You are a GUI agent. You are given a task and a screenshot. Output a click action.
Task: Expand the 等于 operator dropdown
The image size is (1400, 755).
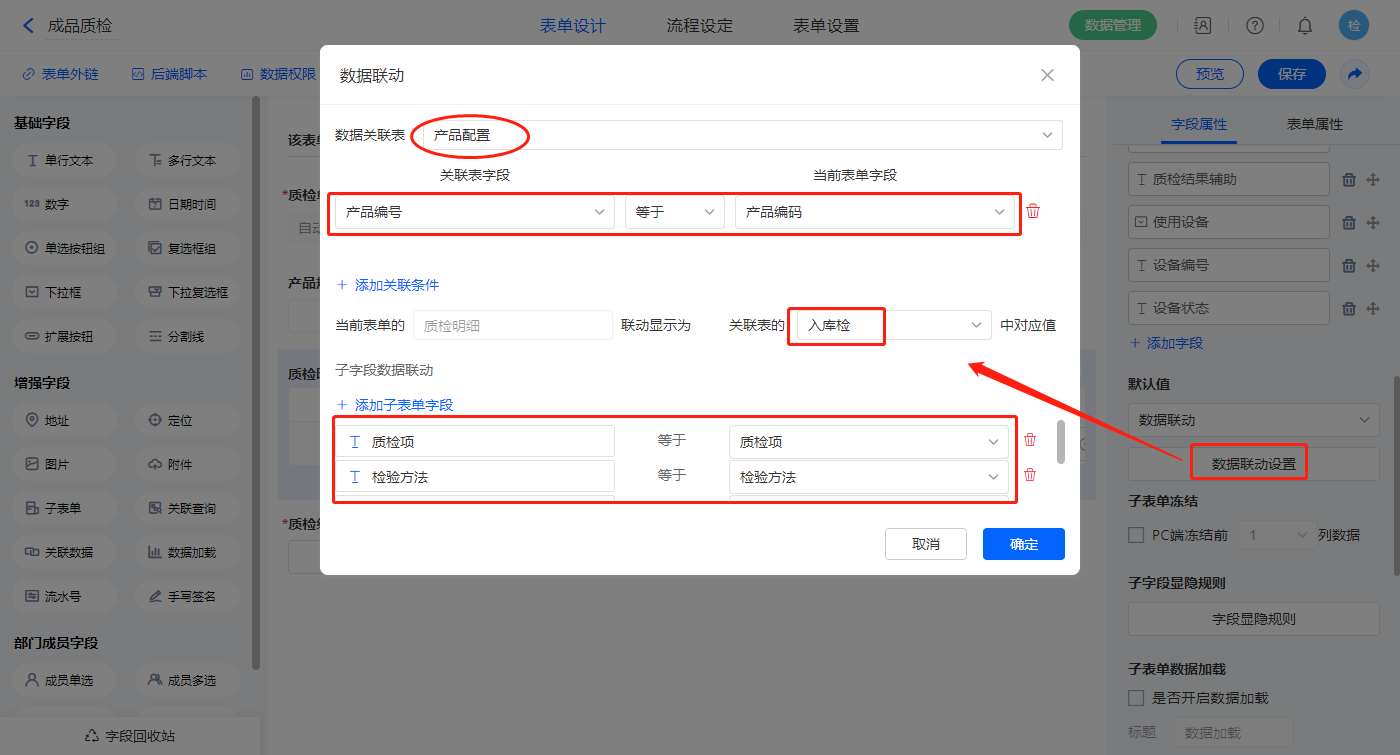click(x=674, y=212)
